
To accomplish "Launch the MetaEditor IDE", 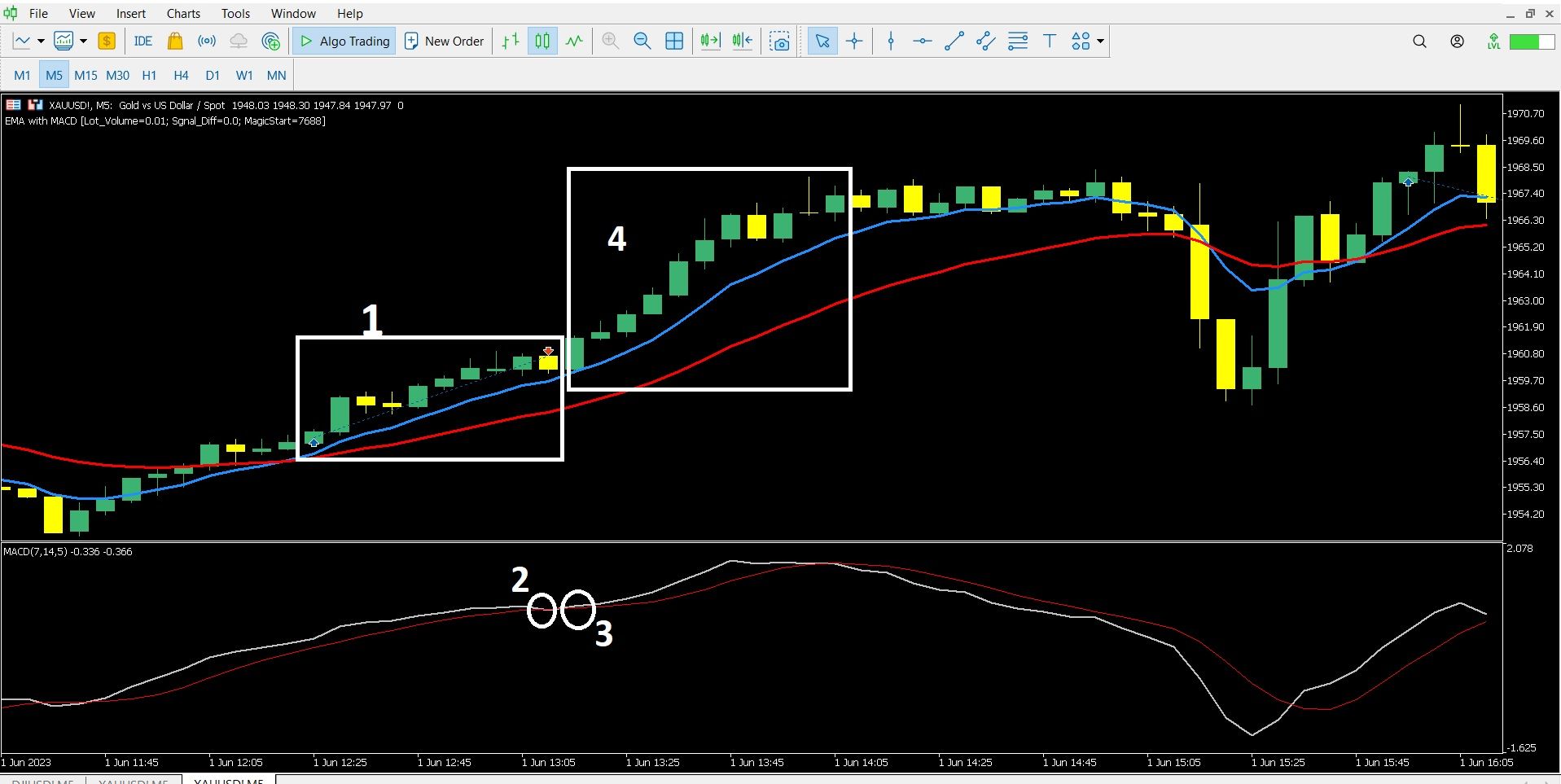I will 143,41.
